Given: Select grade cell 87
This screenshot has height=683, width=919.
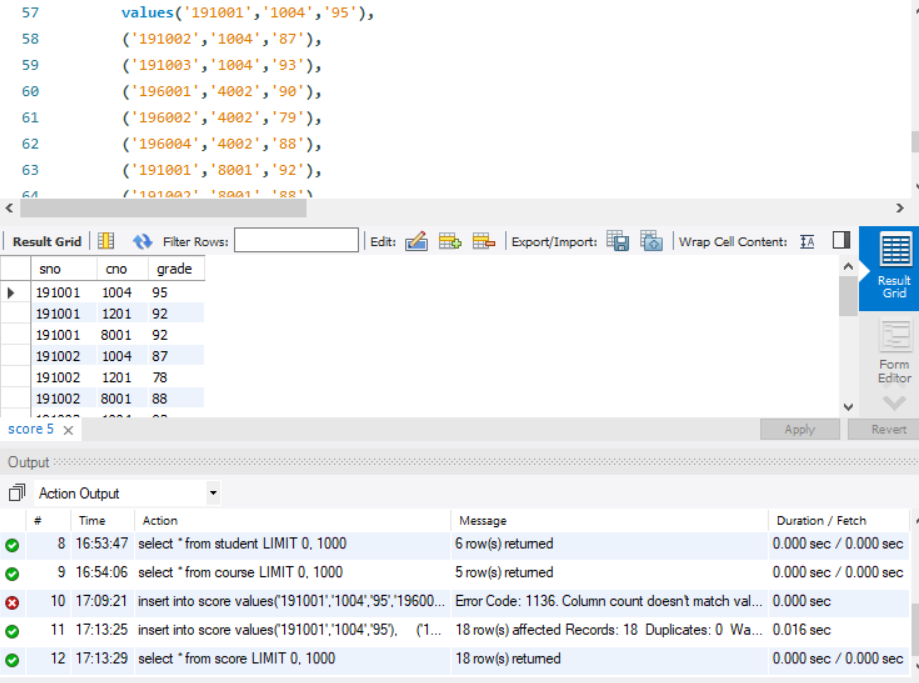Looking at the screenshot, I should coord(176,356).
